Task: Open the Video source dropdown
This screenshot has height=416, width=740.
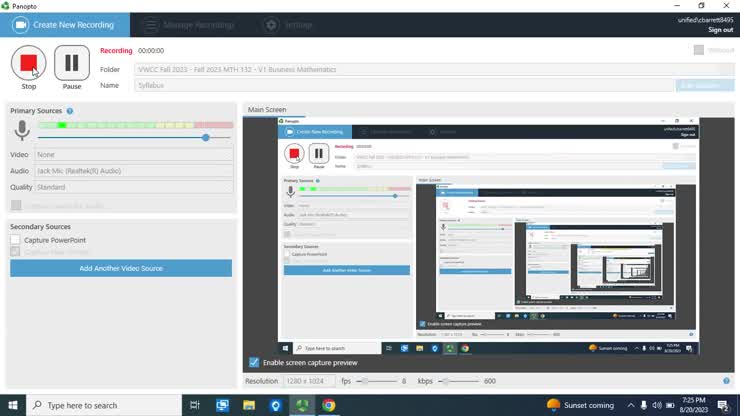Action: tap(133, 155)
